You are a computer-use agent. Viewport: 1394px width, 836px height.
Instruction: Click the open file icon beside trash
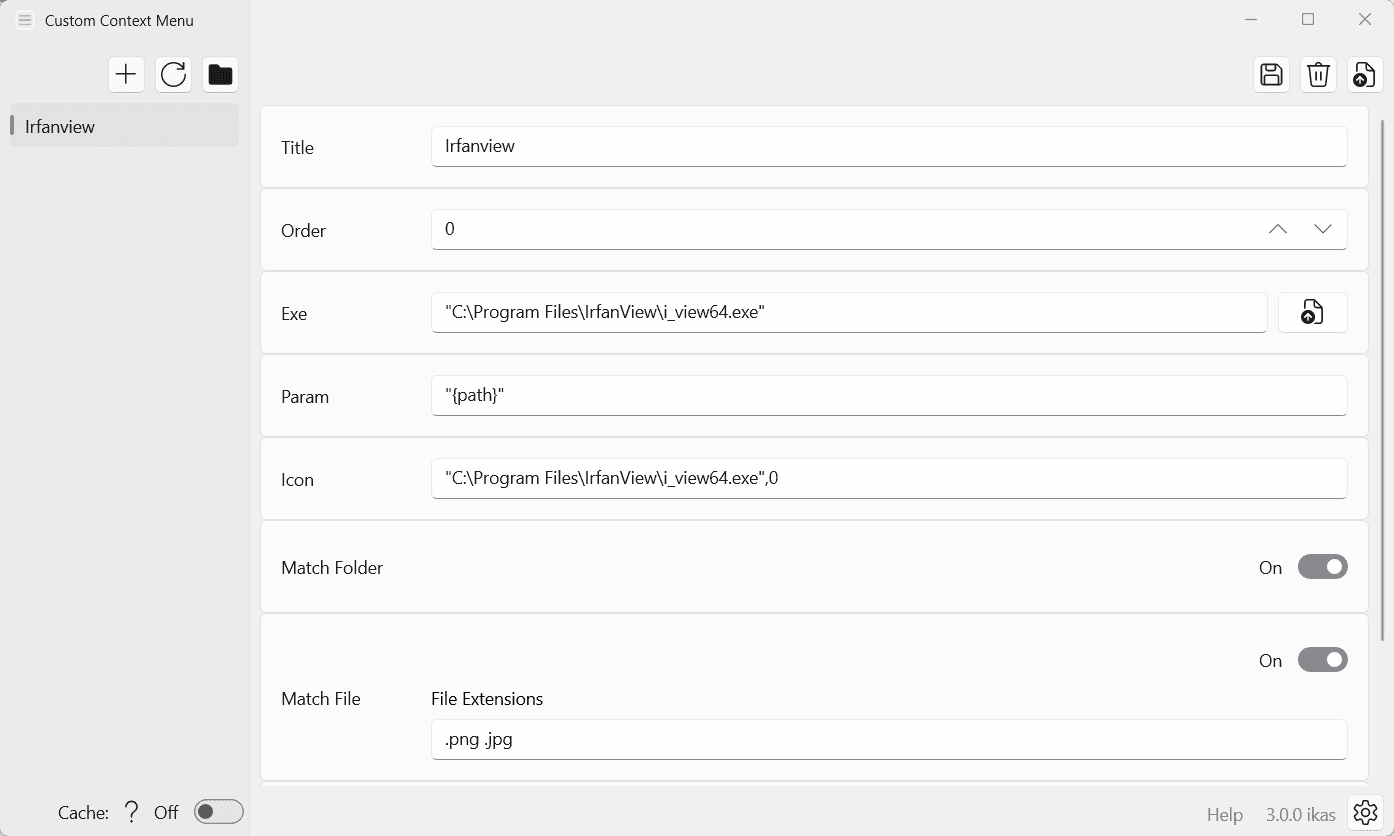(1365, 75)
